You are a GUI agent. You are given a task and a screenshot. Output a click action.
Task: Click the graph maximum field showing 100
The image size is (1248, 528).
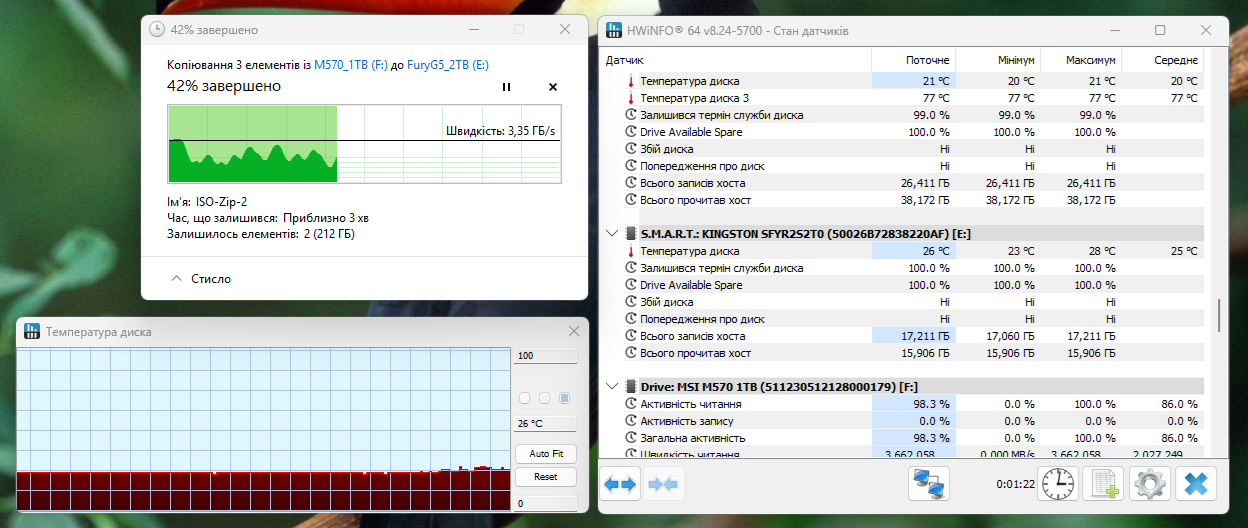coord(544,356)
